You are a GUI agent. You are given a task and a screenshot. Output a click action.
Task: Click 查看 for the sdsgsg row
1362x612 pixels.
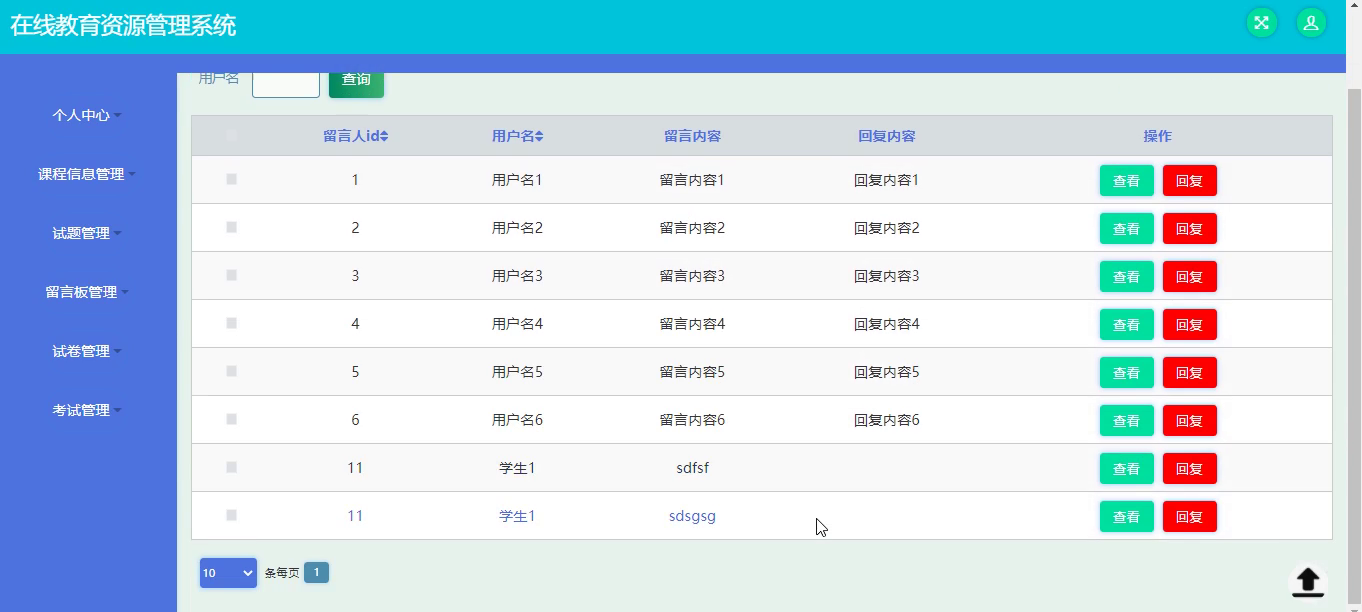1126,517
